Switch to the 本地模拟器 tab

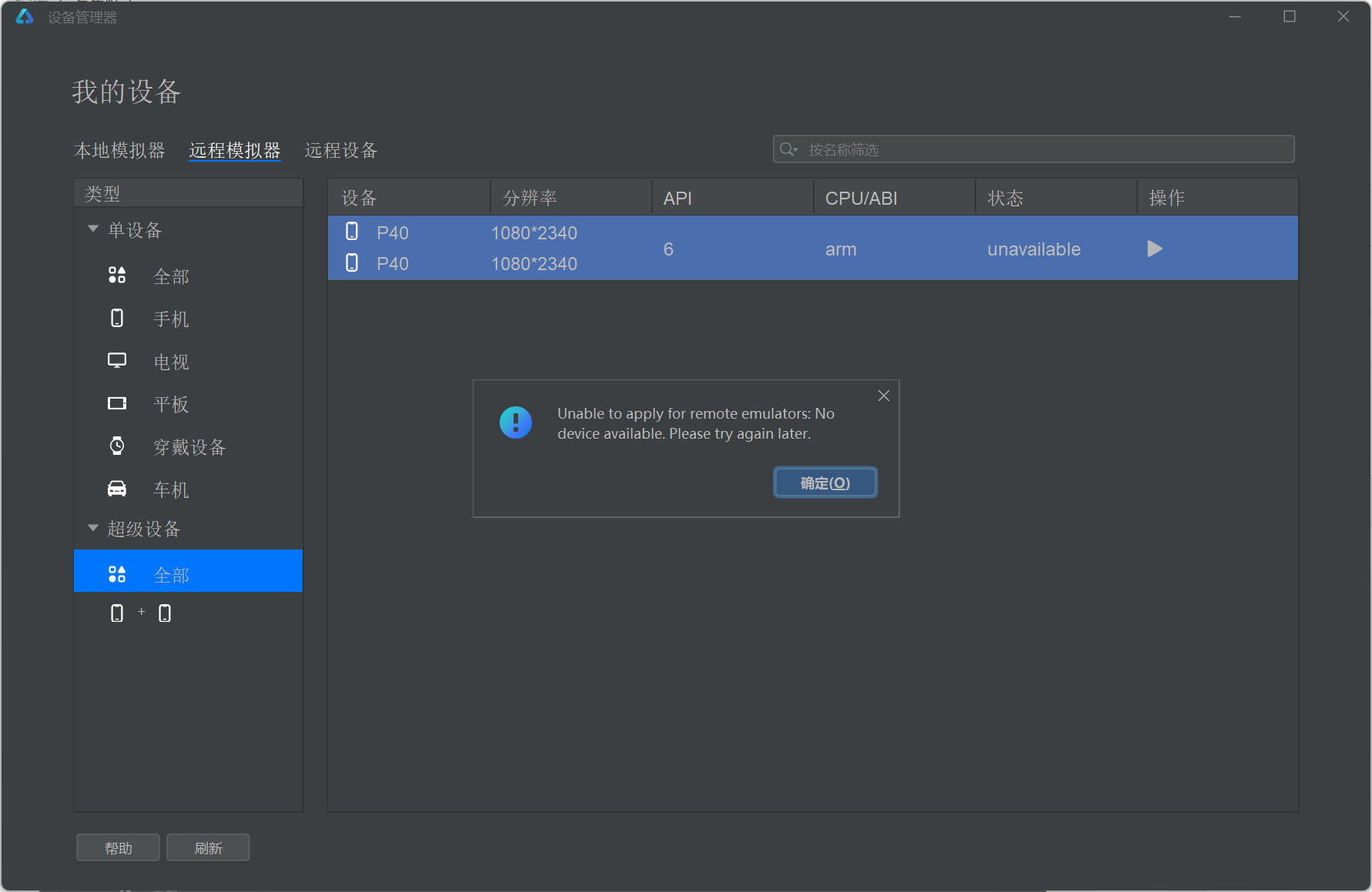tap(119, 150)
